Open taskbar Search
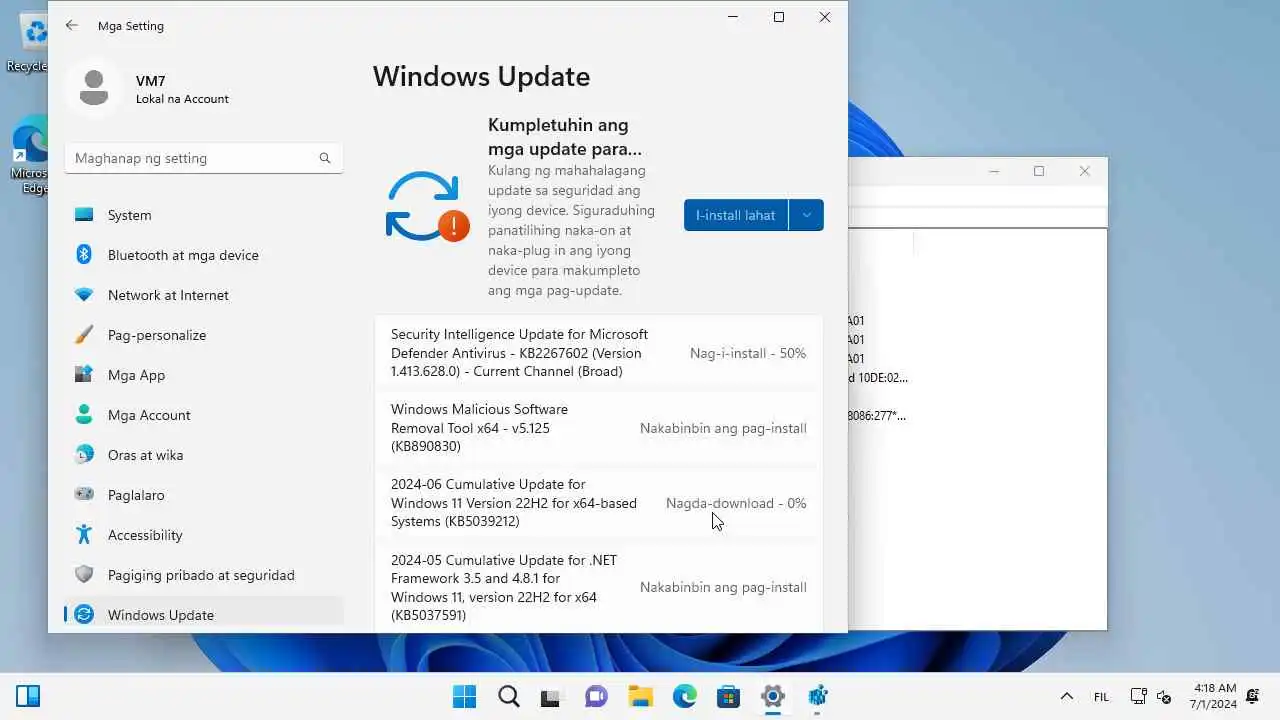 (509, 696)
